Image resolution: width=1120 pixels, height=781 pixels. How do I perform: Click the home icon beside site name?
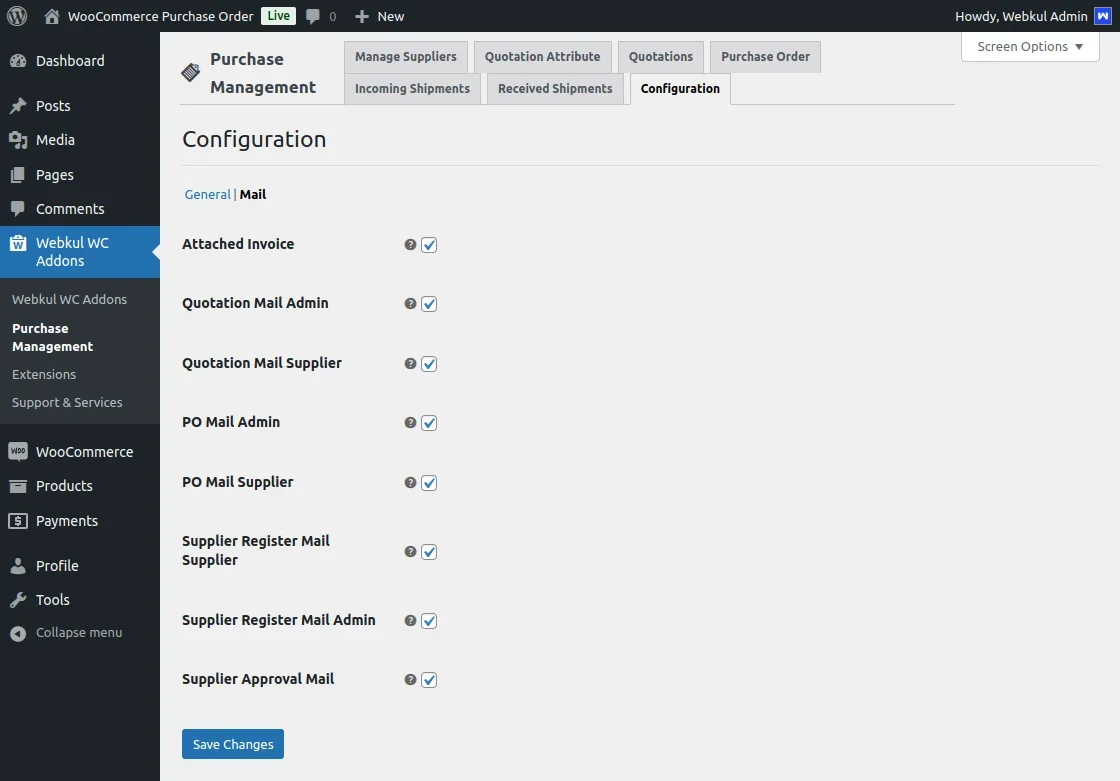tap(52, 16)
